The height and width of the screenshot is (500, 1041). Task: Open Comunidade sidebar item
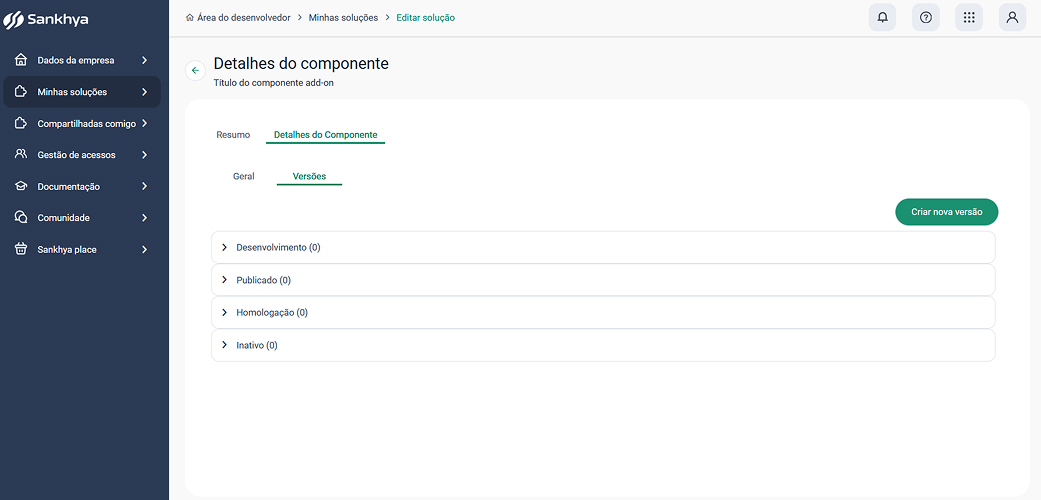click(x=82, y=218)
